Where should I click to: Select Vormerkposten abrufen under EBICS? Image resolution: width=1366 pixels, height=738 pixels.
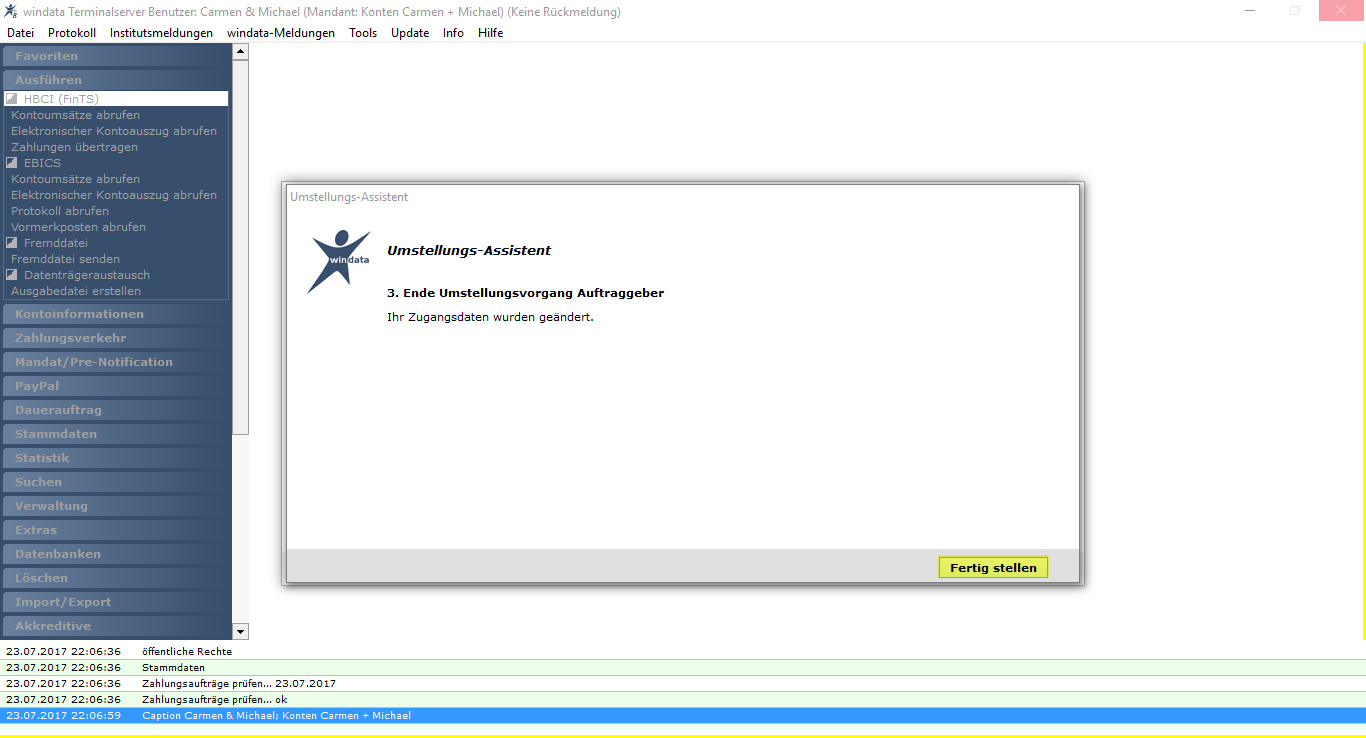click(x=78, y=227)
